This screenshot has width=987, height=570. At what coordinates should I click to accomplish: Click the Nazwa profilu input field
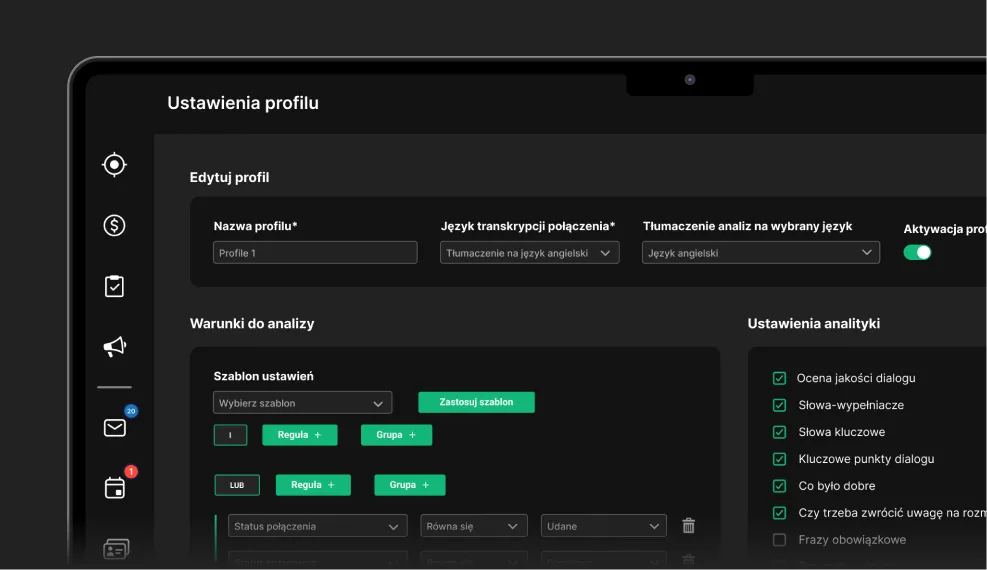[x=315, y=253]
